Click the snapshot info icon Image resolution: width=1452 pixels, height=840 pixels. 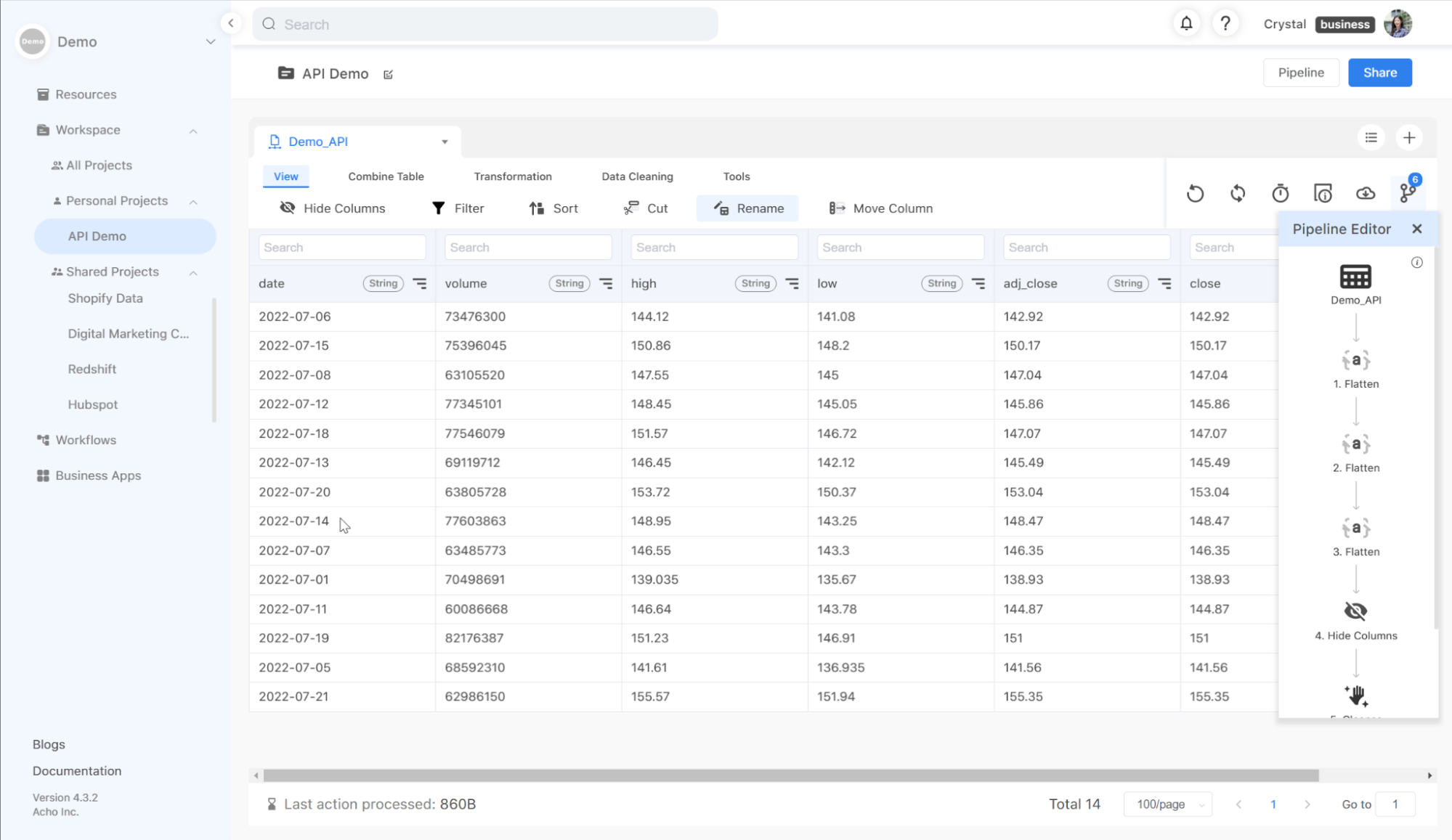[1323, 193]
